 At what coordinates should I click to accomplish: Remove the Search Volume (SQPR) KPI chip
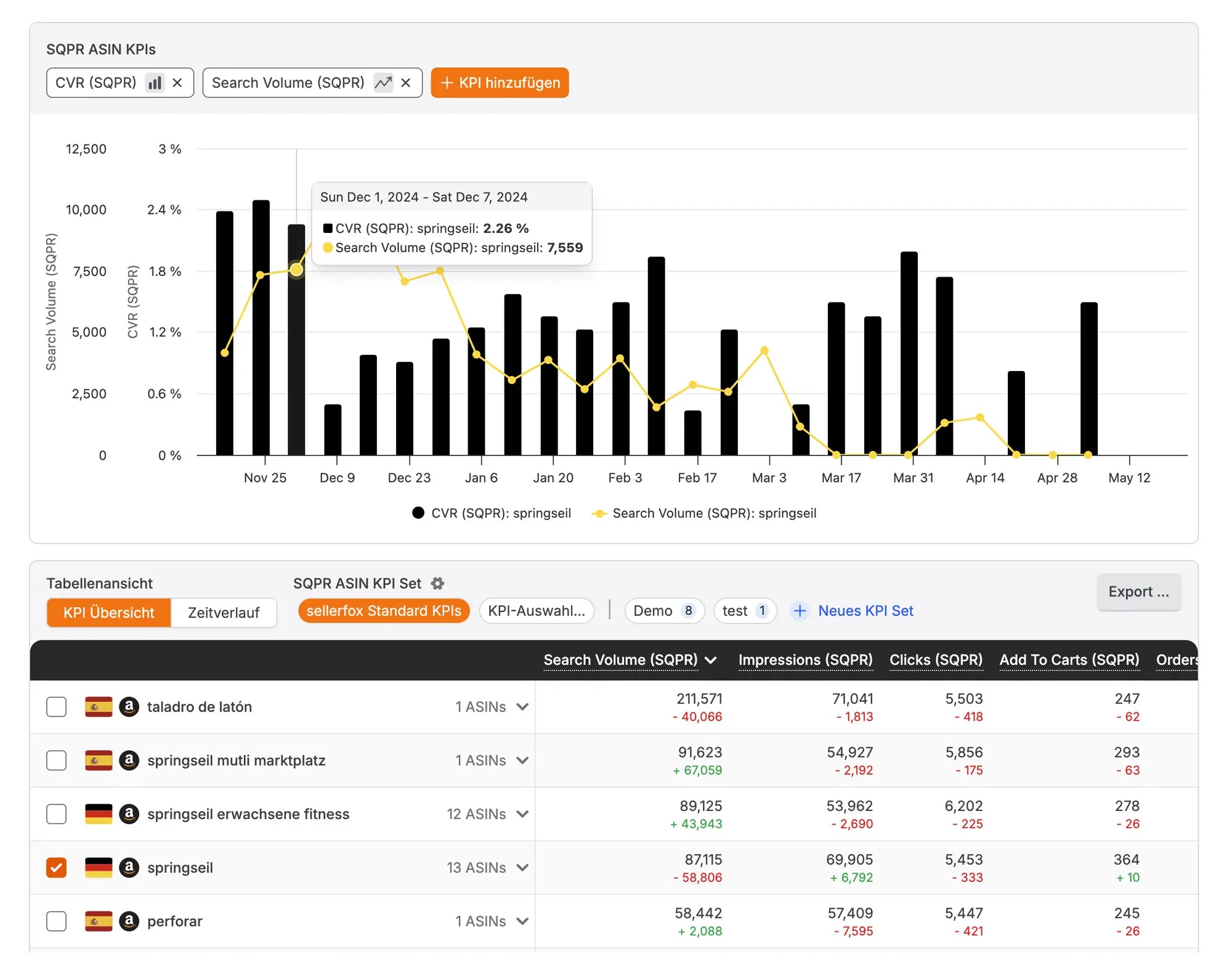(x=406, y=82)
